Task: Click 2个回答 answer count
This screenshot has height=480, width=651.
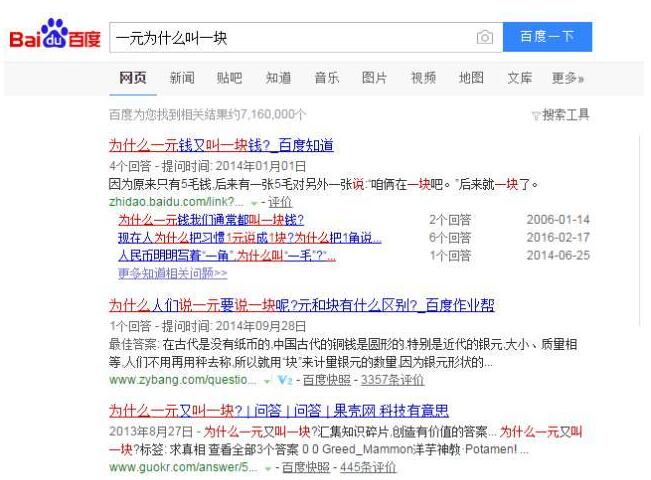Action: [450, 220]
